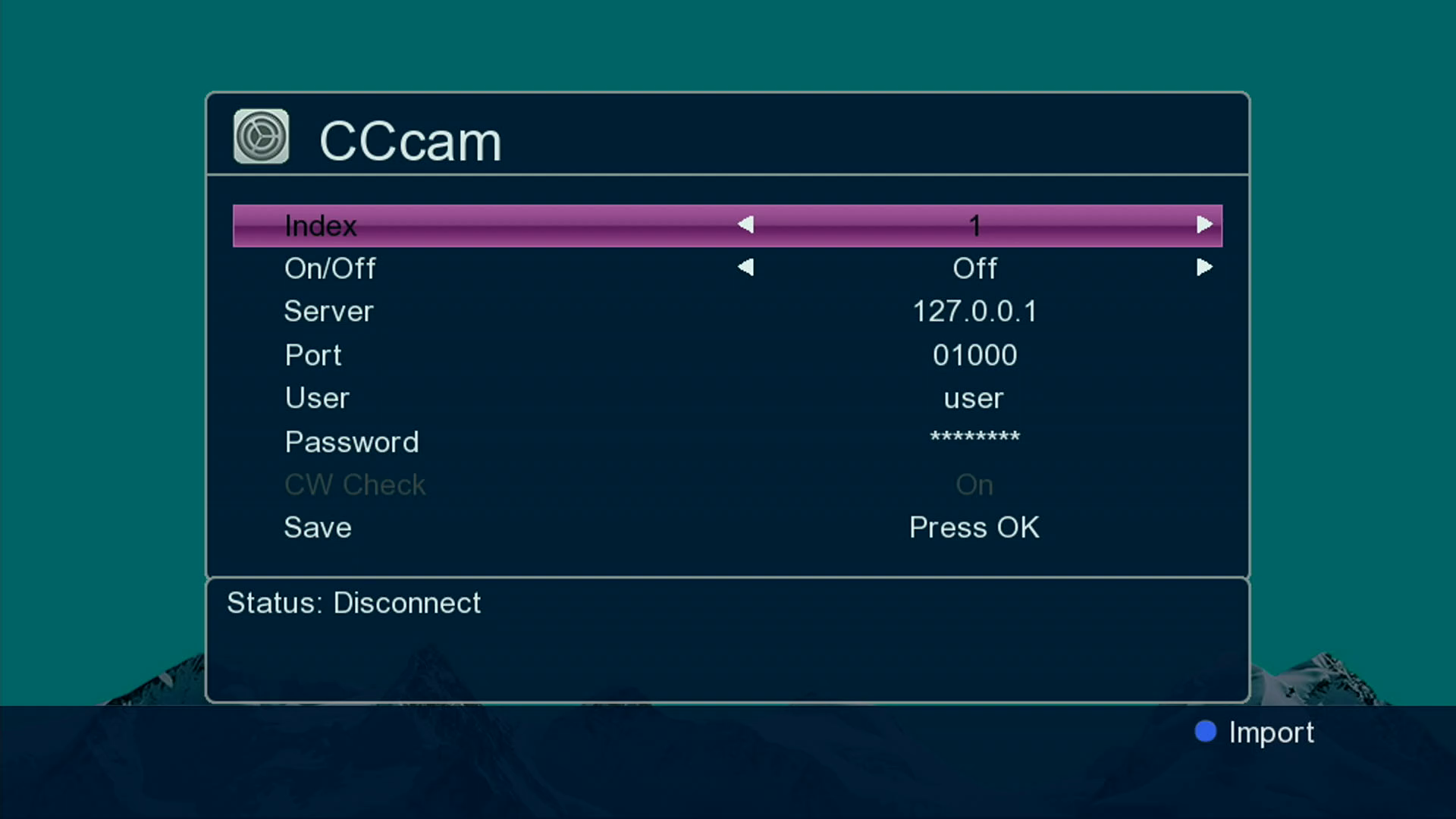This screenshot has width=1456, height=819.
Task: Select the Server row label
Action: [328, 312]
